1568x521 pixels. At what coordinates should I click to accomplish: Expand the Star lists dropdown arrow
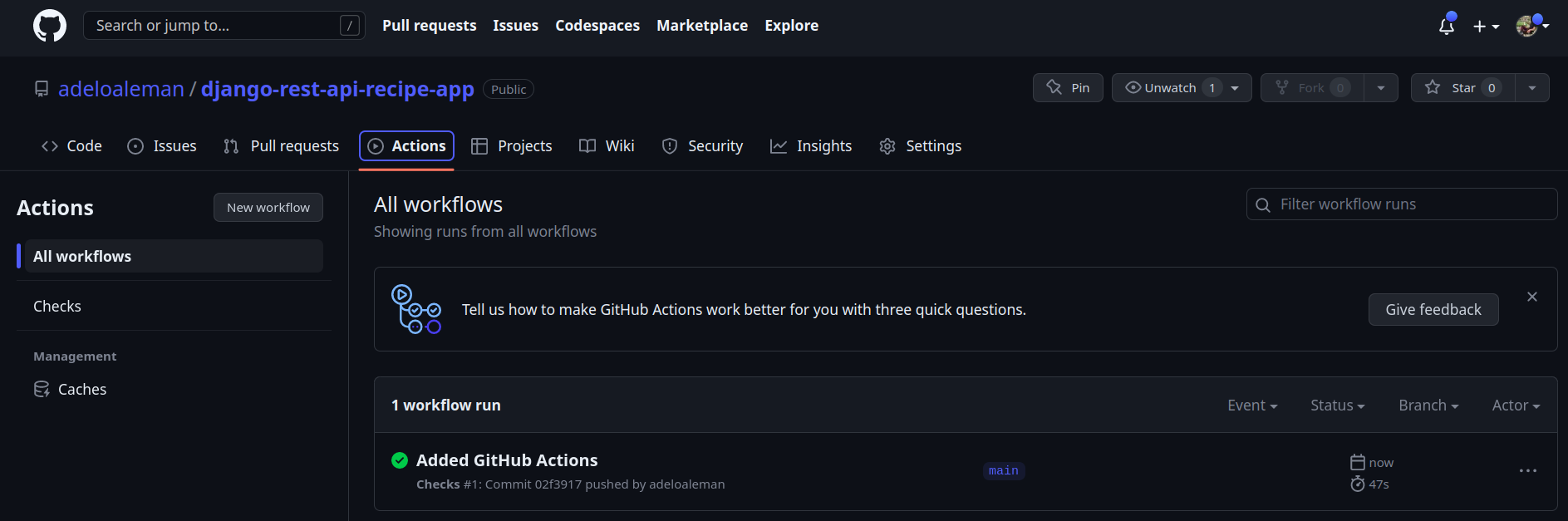click(x=1531, y=88)
